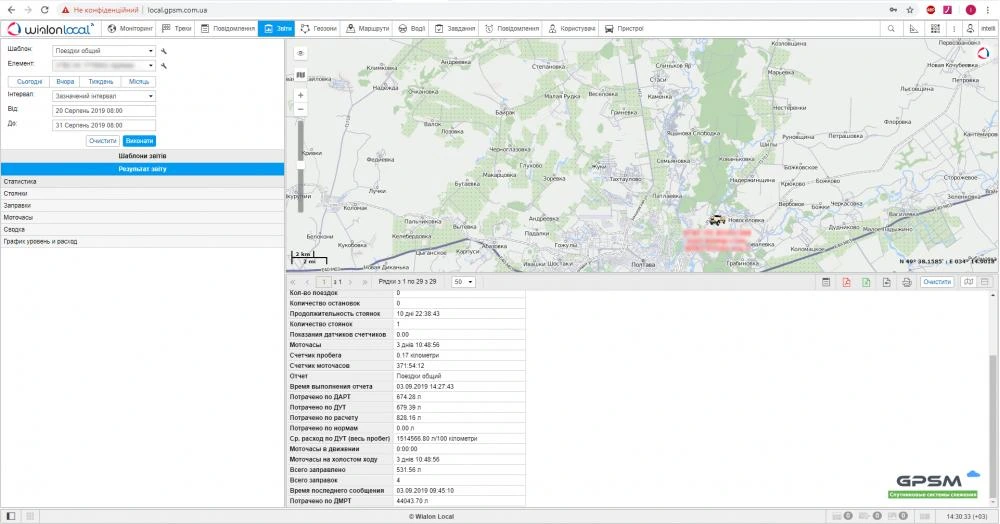Viewport: 1000px width, 524px height.
Task: Zoom in on the map with the plus button
Action: [301, 95]
